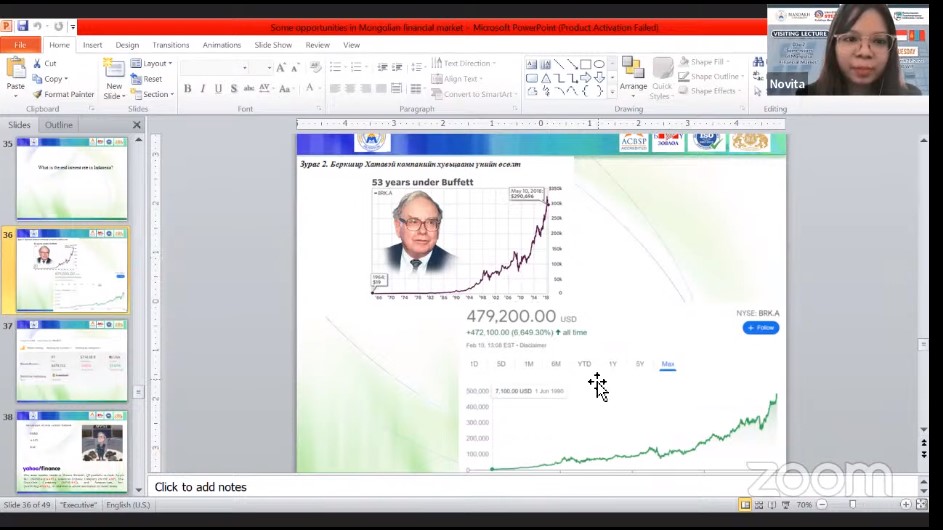Select the text box shape tool
Image resolution: width=943 pixels, height=530 pixels.
pos(532,64)
